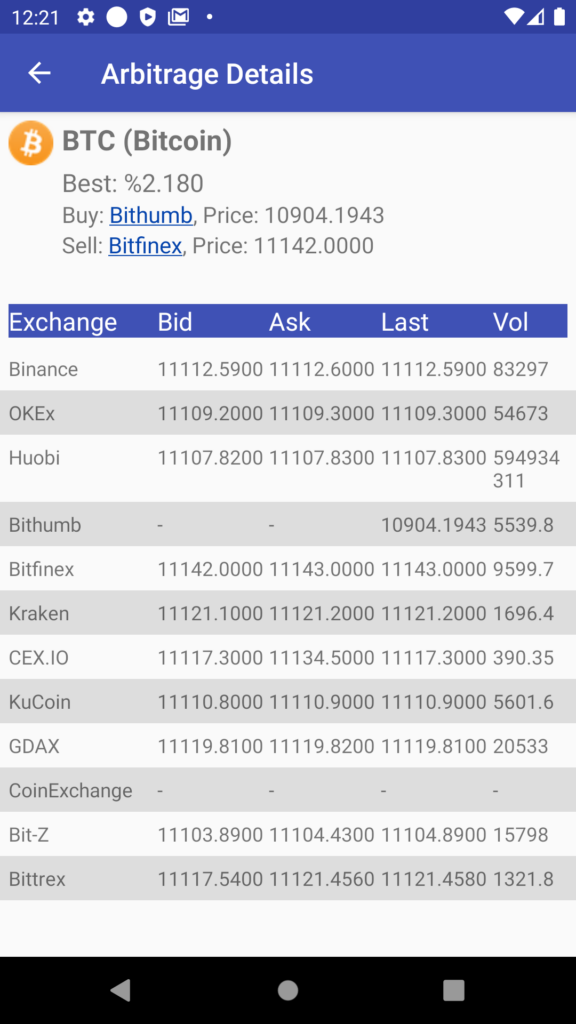Open the Bitfinex sell exchange link

pyautogui.click(x=145, y=246)
